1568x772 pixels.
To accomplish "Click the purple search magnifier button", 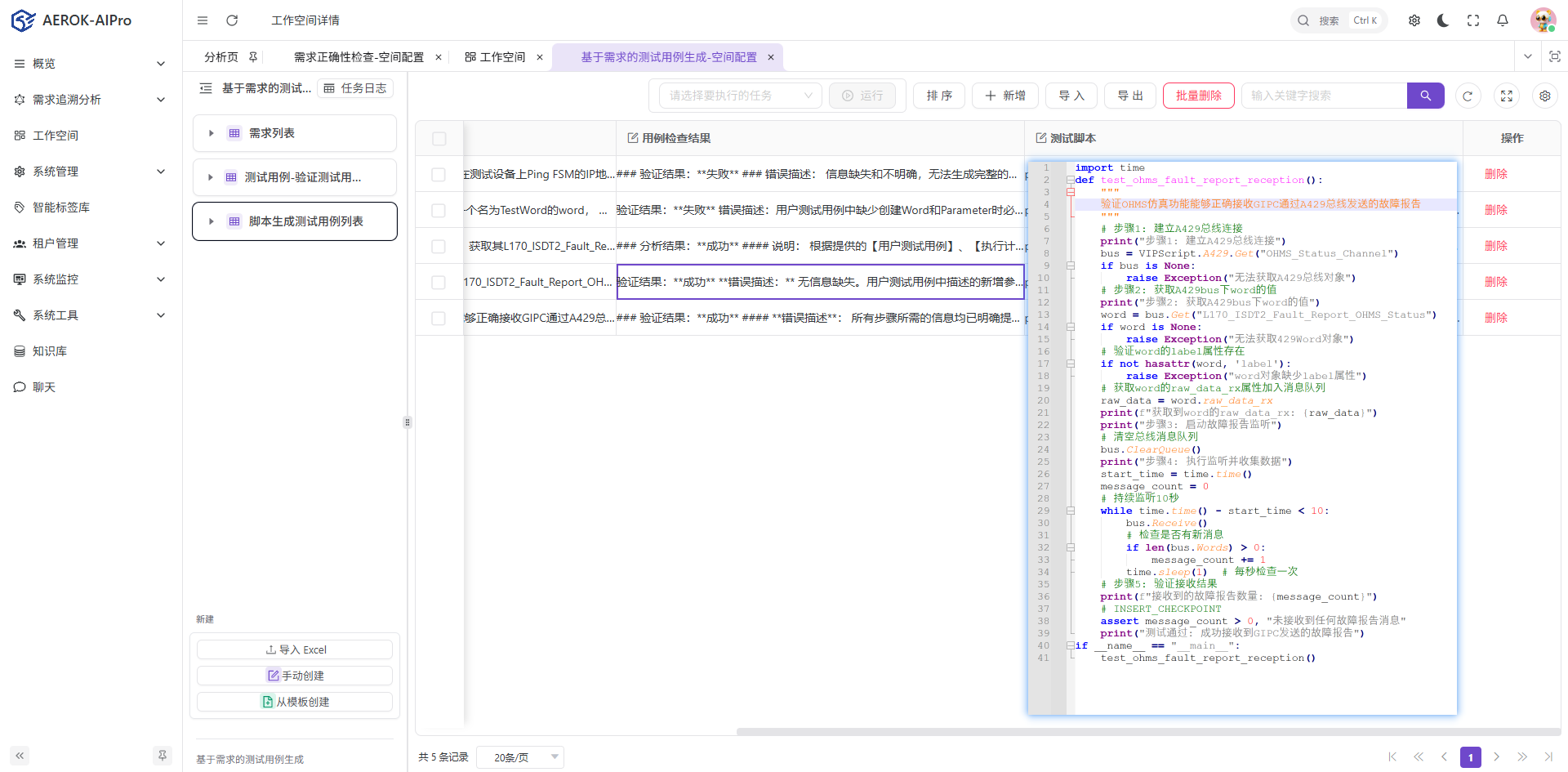I will click(x=1425, y=96).
